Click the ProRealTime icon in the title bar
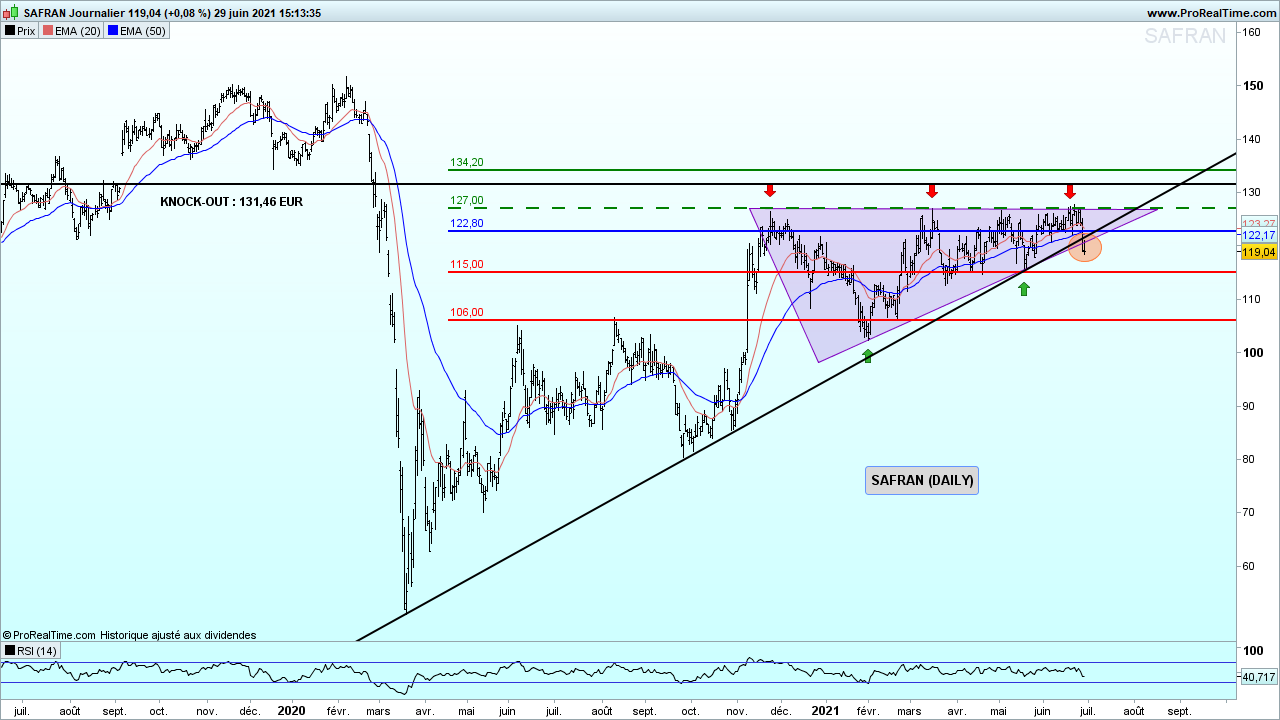This screenshot has height=720, width=1280. [x=13, y=13]
